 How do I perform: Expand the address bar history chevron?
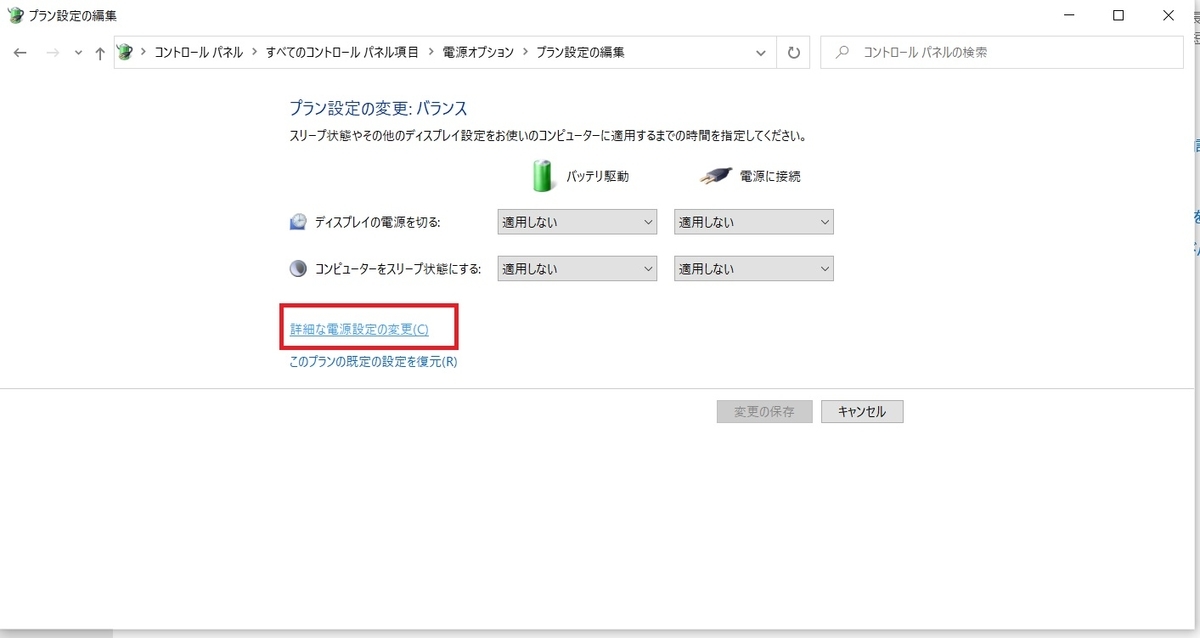click(x=760, y=52)
